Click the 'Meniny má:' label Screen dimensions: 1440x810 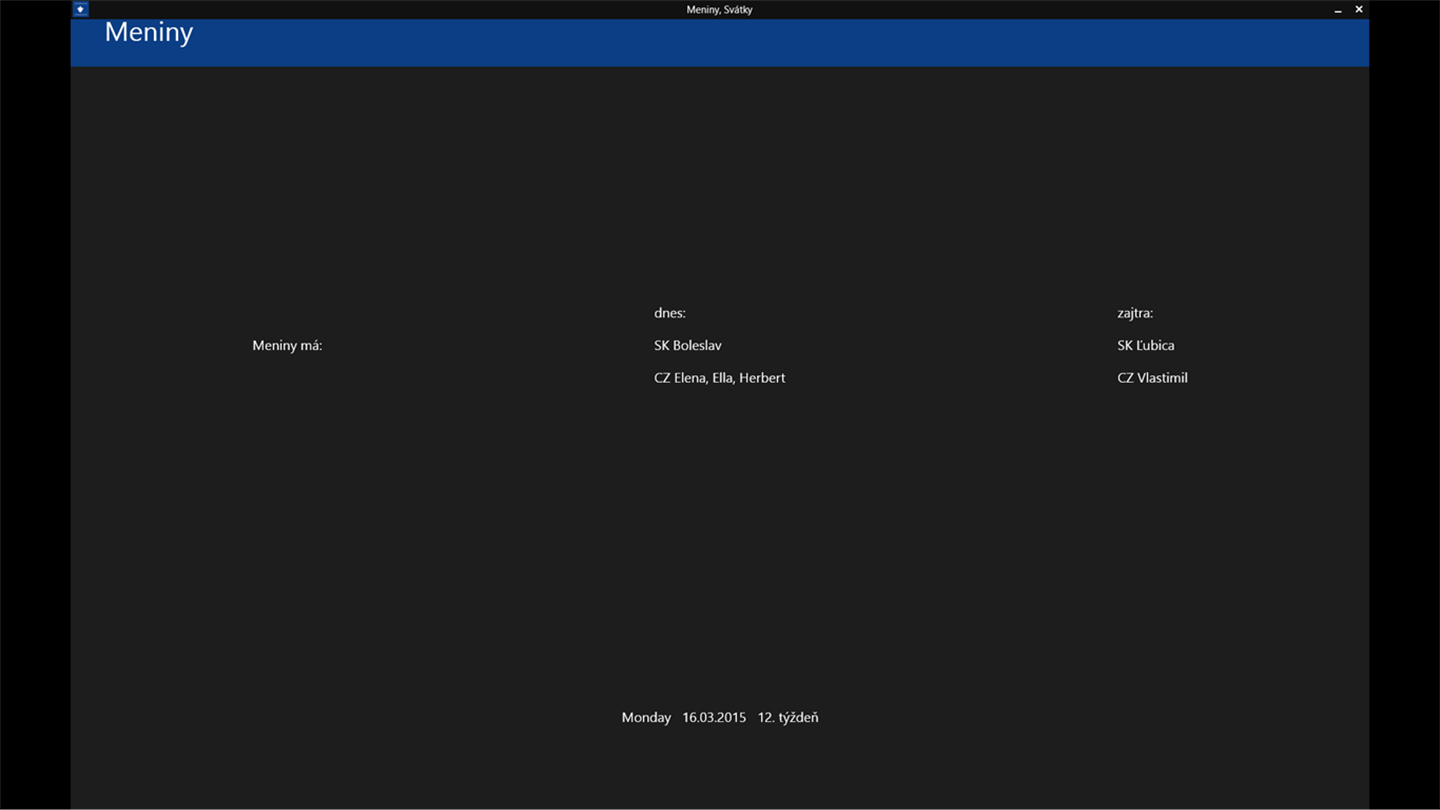(x=287, y=345)
